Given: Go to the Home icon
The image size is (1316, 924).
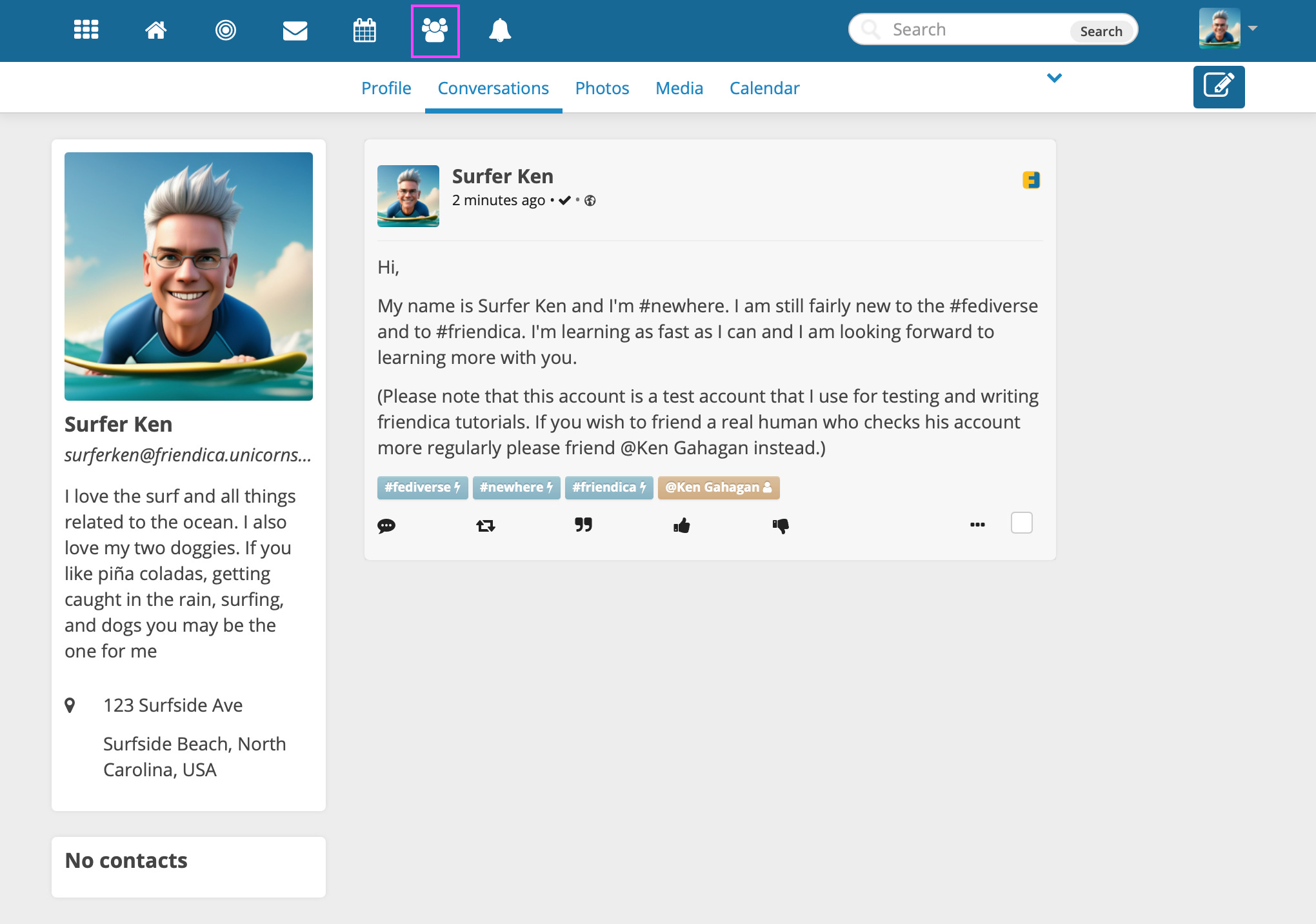Looking at the screenshot, I should (155, 30).
